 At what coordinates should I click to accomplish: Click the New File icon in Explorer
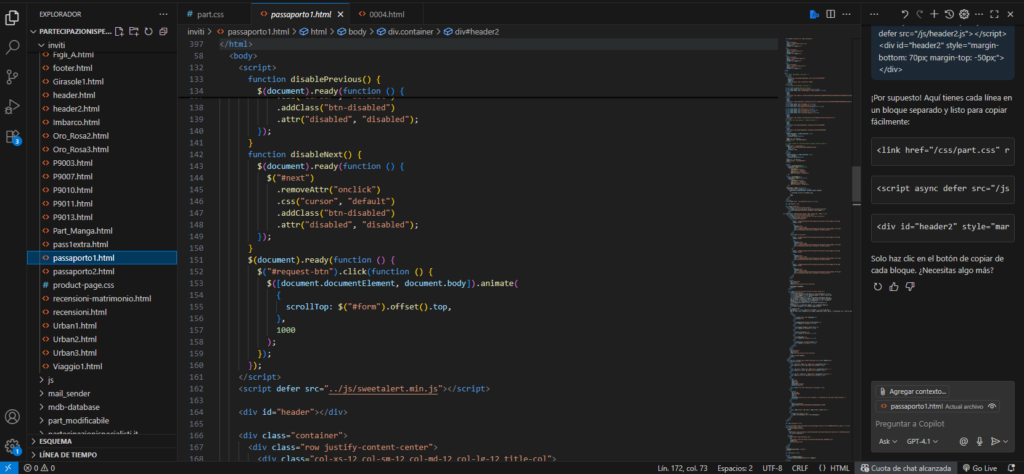pos(119,31)
